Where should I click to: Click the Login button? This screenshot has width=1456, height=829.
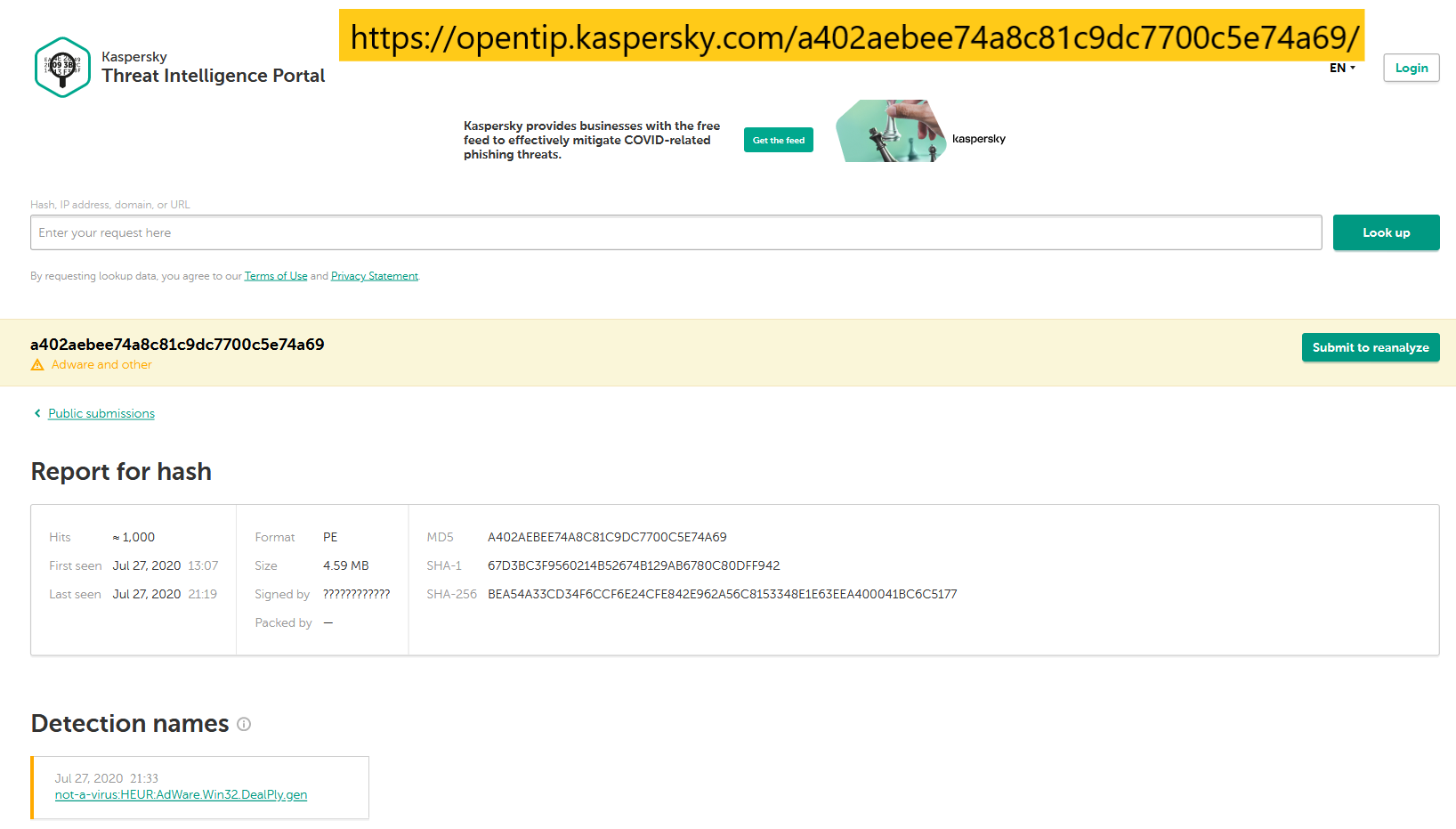coord(1412,68)
